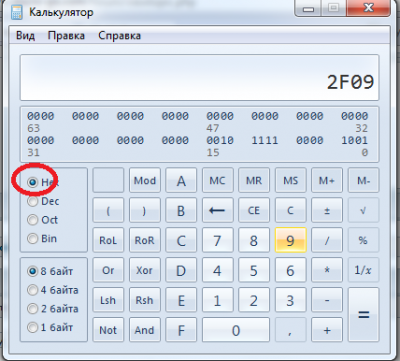Click the 2F09 result display
Viewport: 400px width, 361px height.
click(199, 78)
